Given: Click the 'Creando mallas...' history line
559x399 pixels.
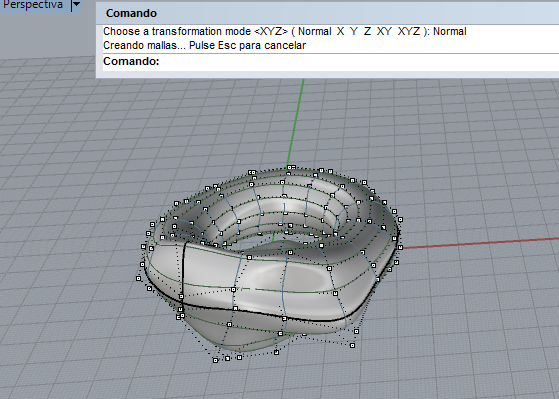Looking at the screenshot, I should tap(204, 46).
